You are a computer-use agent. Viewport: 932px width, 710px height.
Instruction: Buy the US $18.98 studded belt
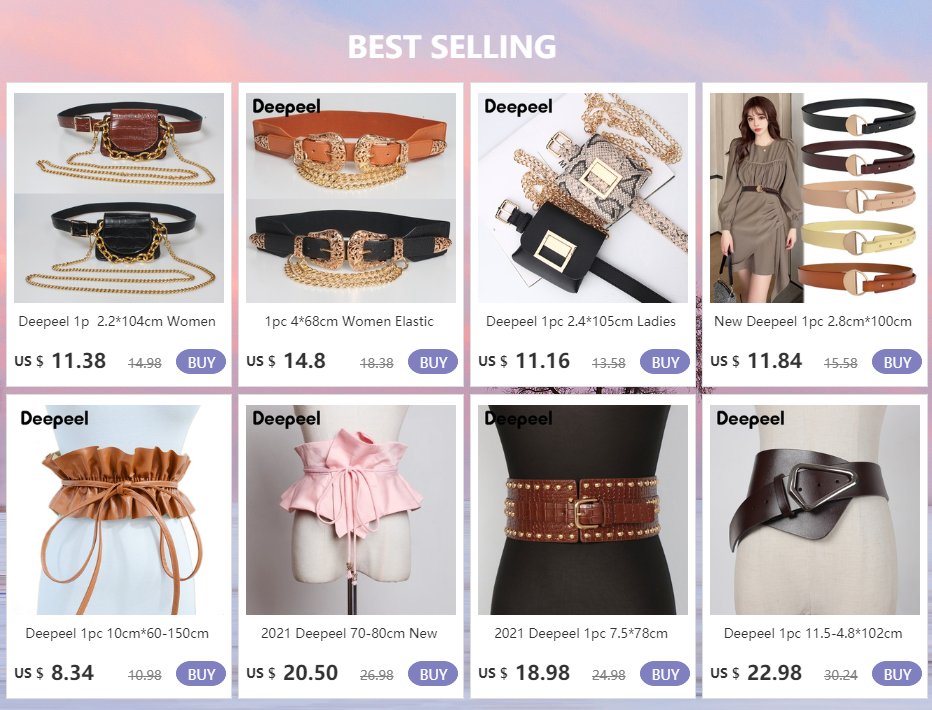pyautogui.click(x=665, y=674)
